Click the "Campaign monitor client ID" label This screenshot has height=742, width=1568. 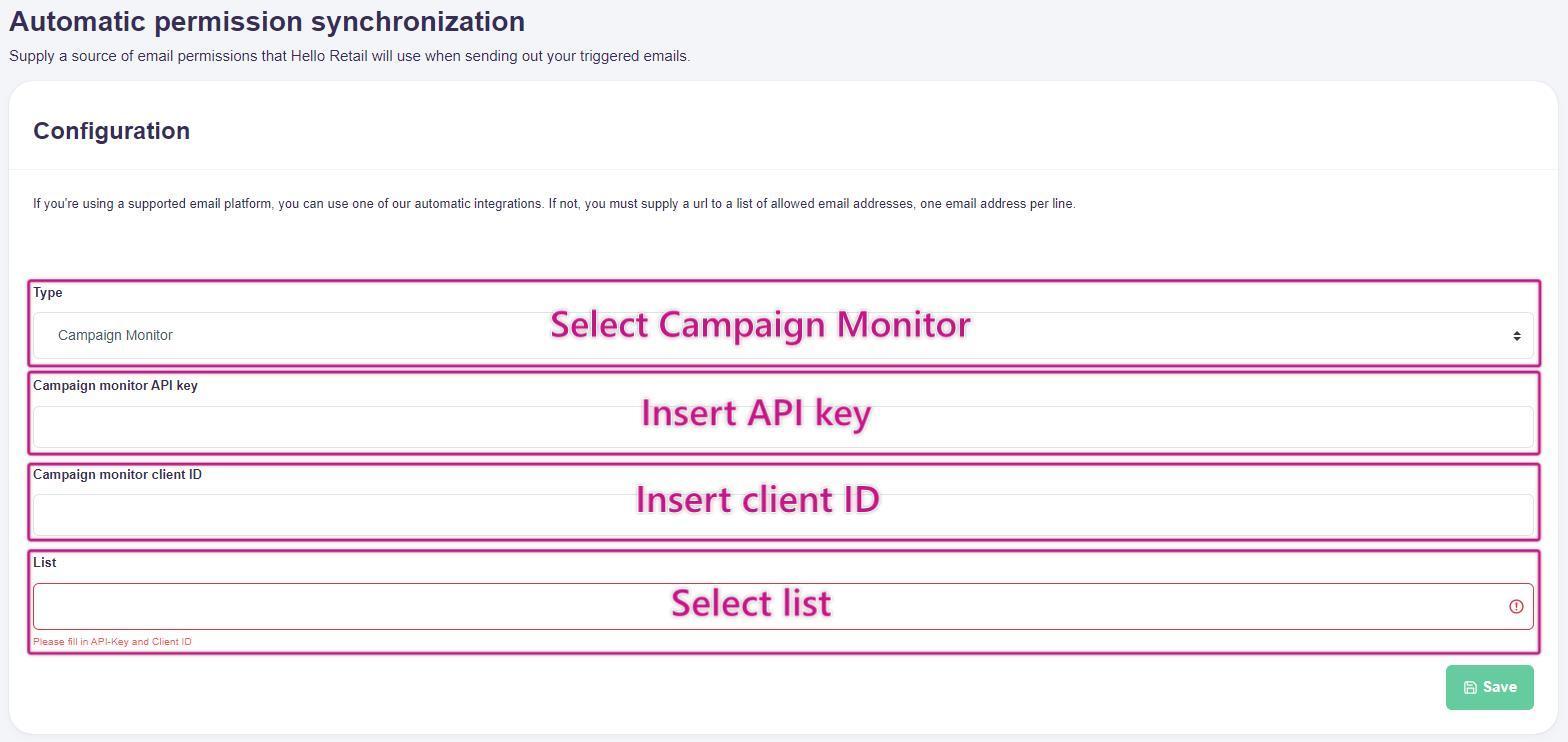point(117,475)
